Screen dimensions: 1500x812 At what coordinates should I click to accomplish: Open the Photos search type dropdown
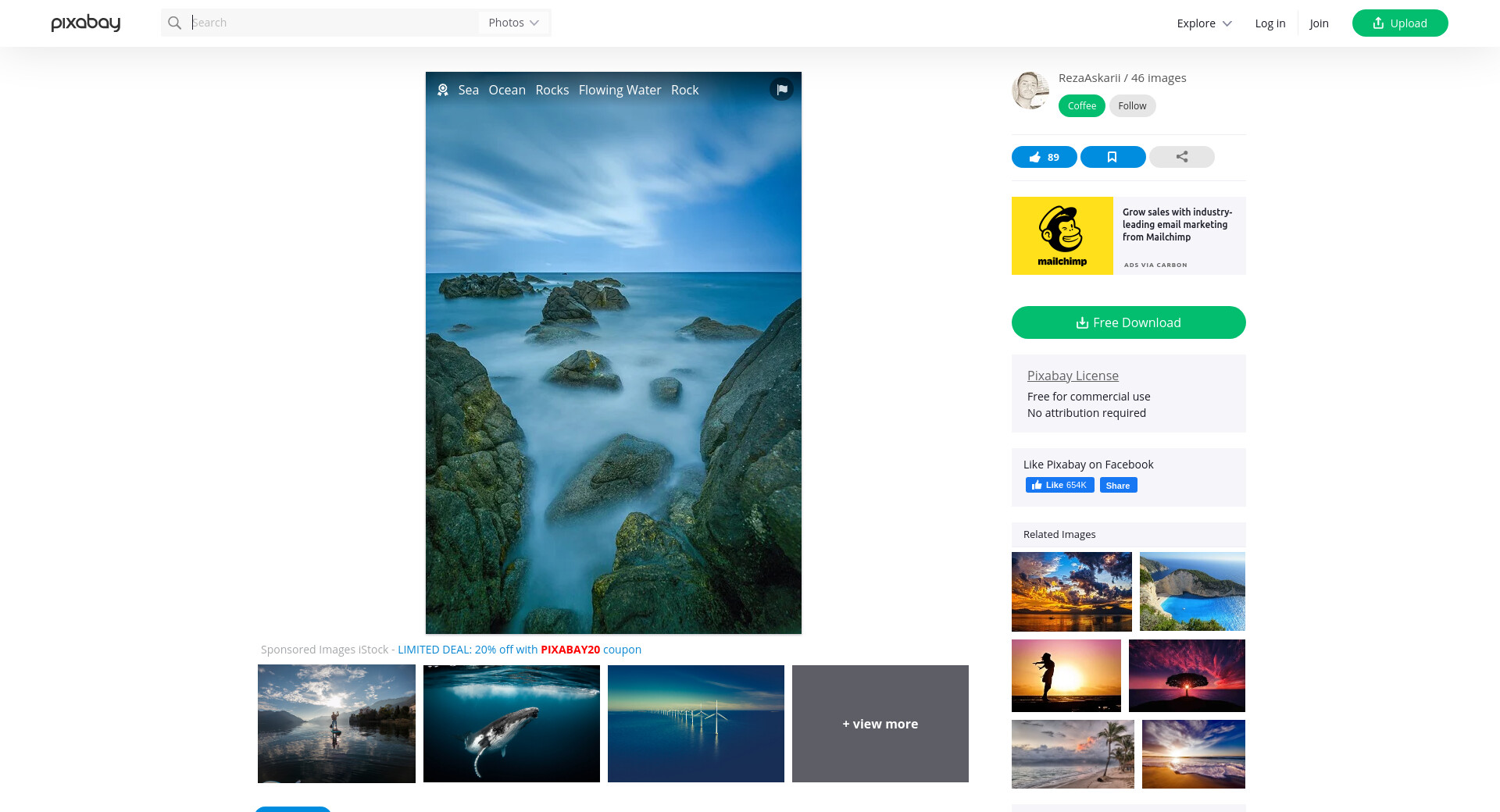pos(513,23)
